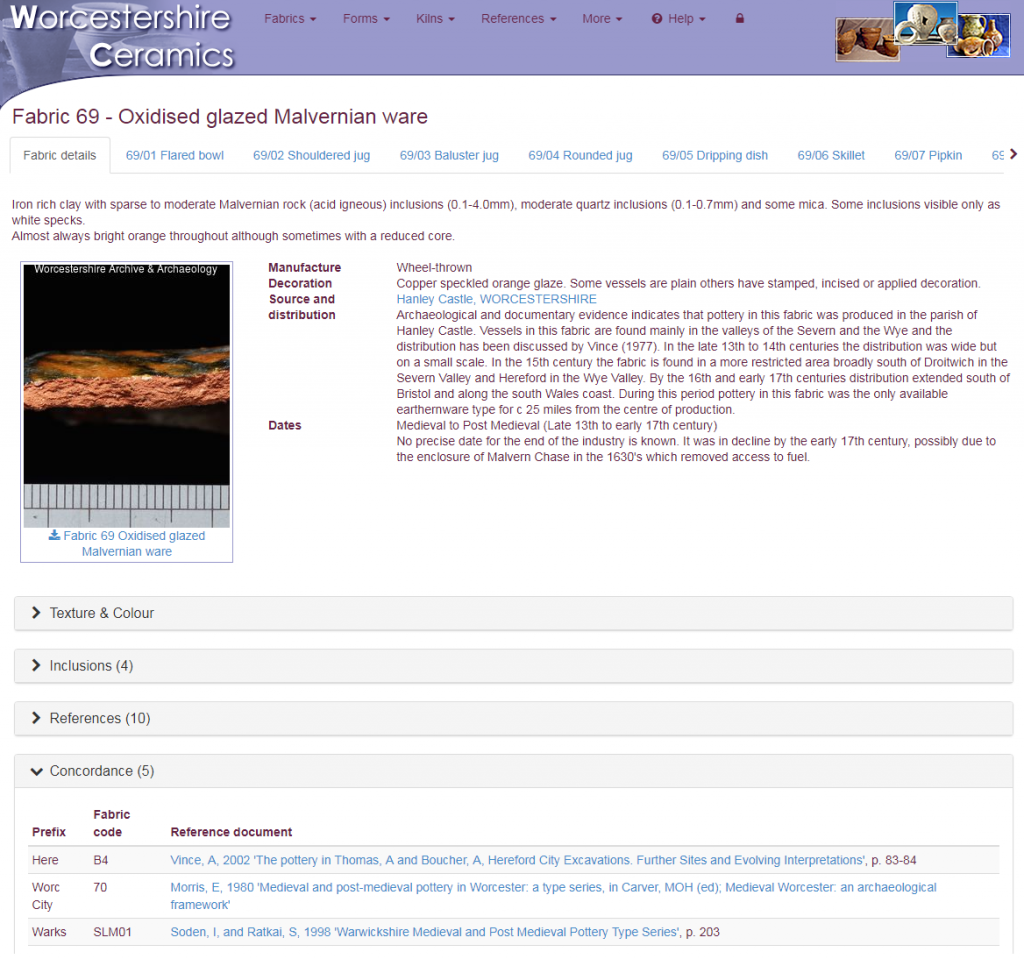This screenshot has height=959, width=1024.
Task: Open the Kilns dropdown menu
Action: (x=435, y=19)
